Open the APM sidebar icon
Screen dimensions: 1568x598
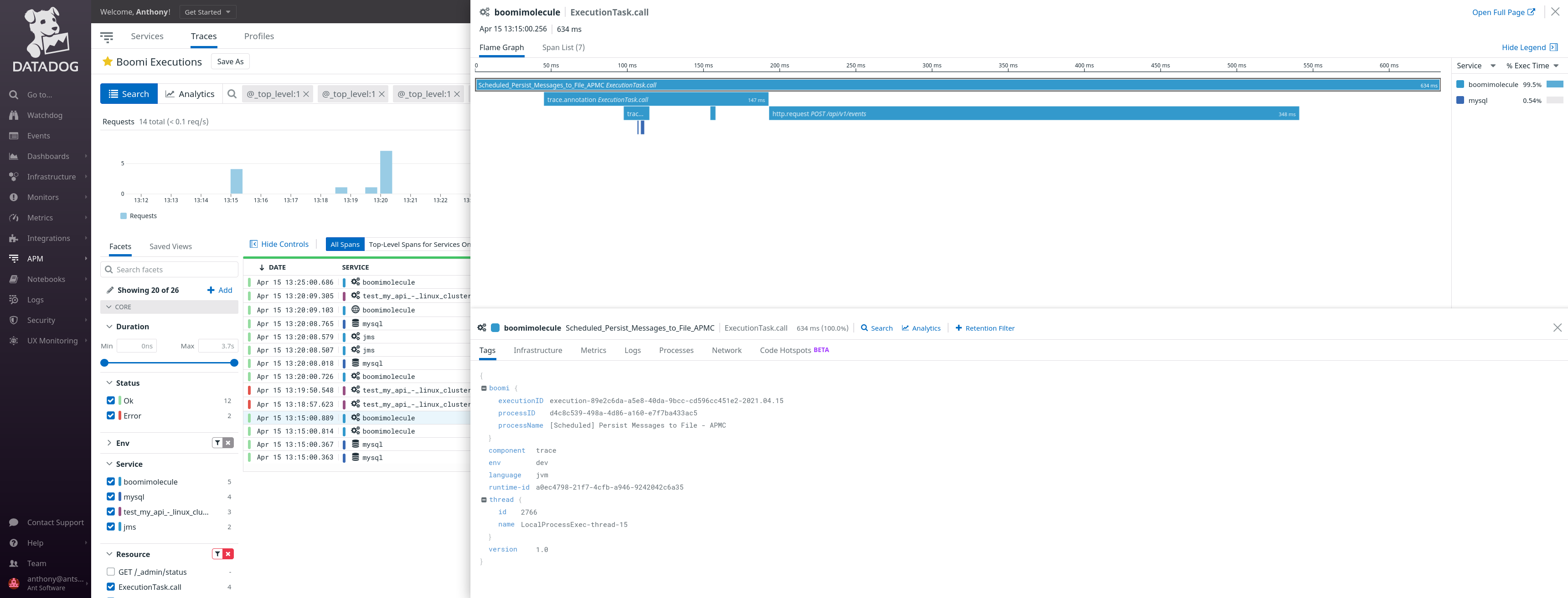(13, 258)
